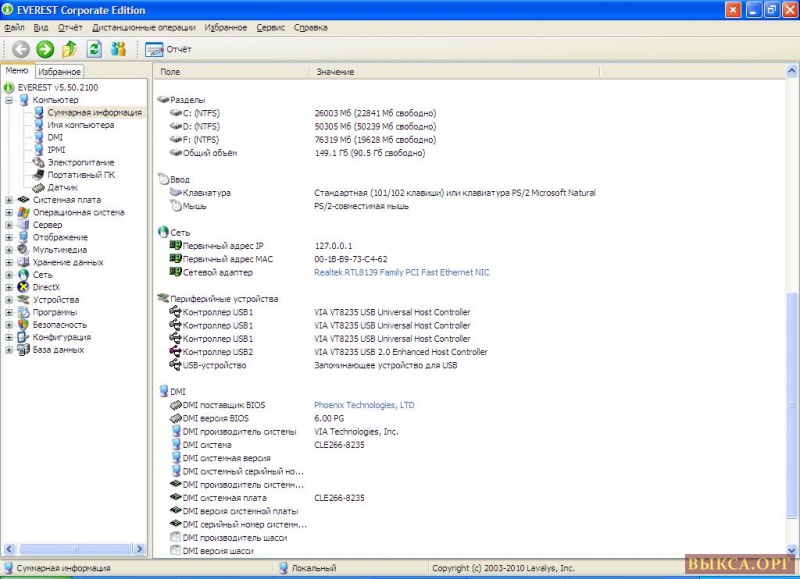Click the Up folder-level toolbar icon
Viewport: 800px width, 579px height.
coord(69,49)
